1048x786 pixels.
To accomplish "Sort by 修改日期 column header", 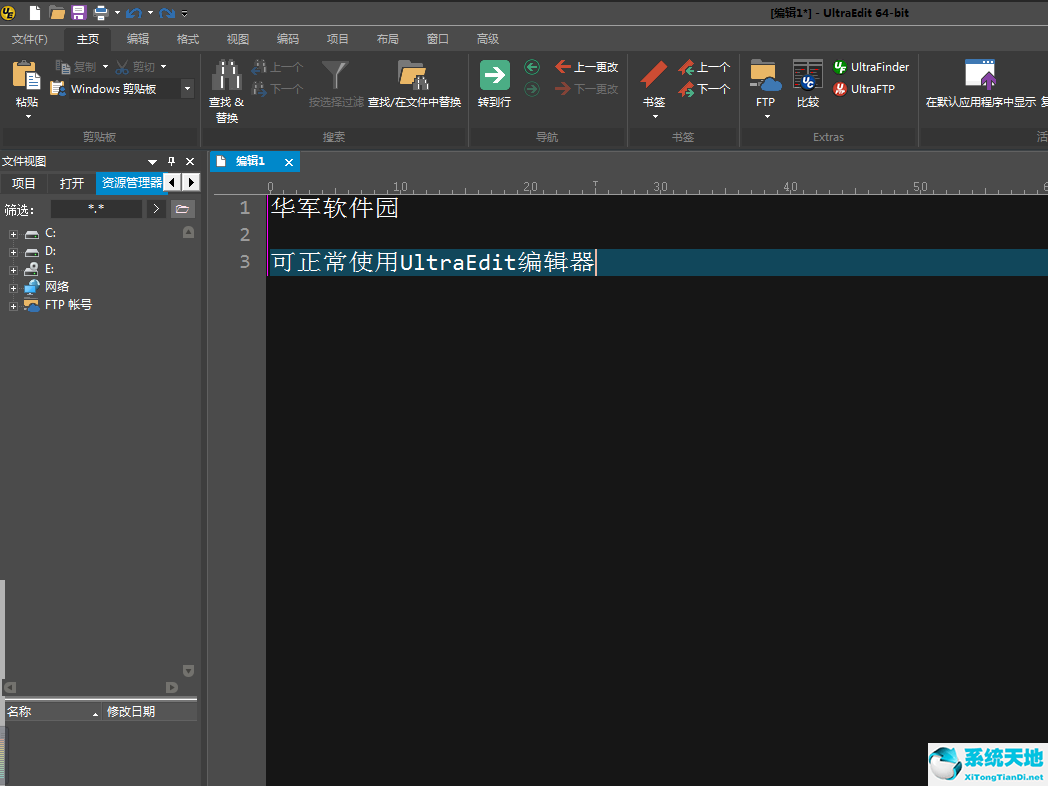I will pos(150,712).
